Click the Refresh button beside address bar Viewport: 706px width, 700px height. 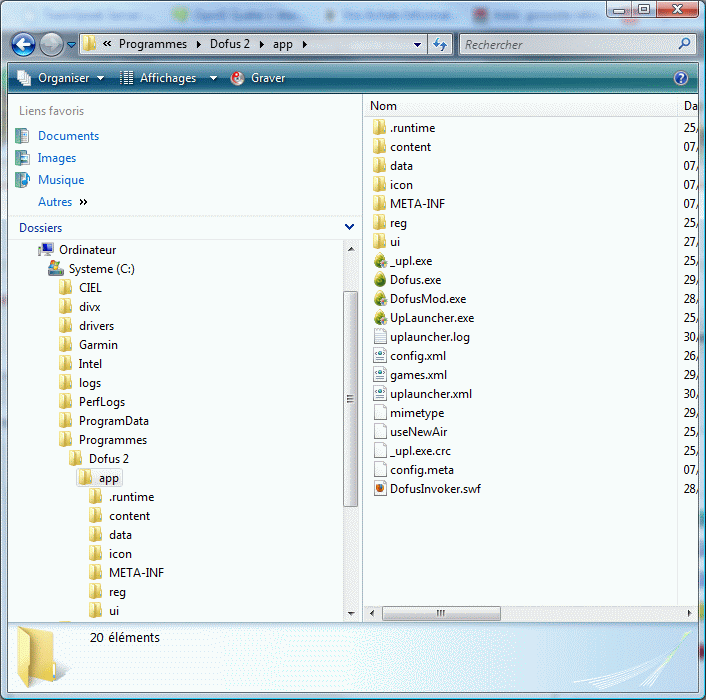pos(440,44)
